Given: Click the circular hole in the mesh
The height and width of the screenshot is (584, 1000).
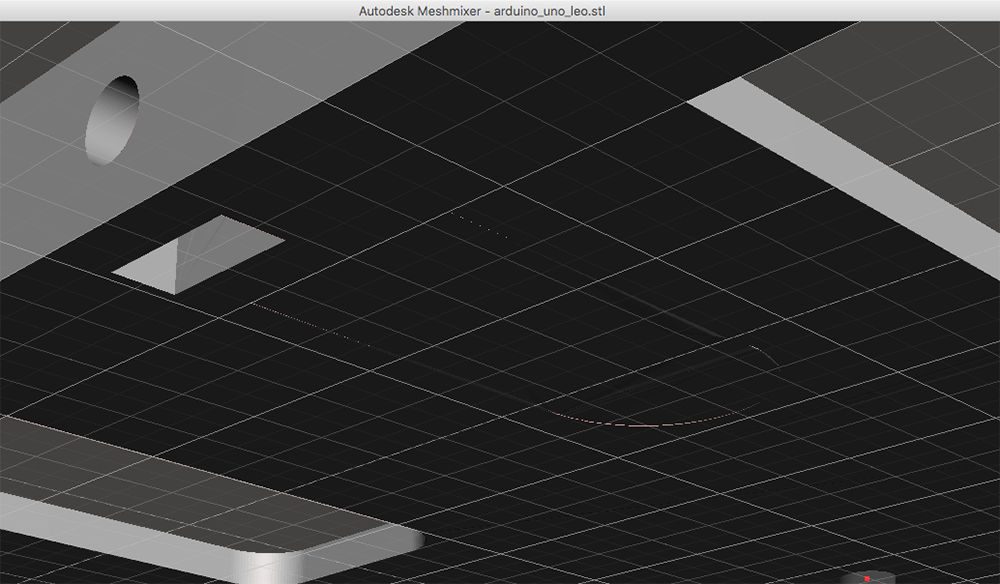Looking at the screenshot, I should click(112, 120).
